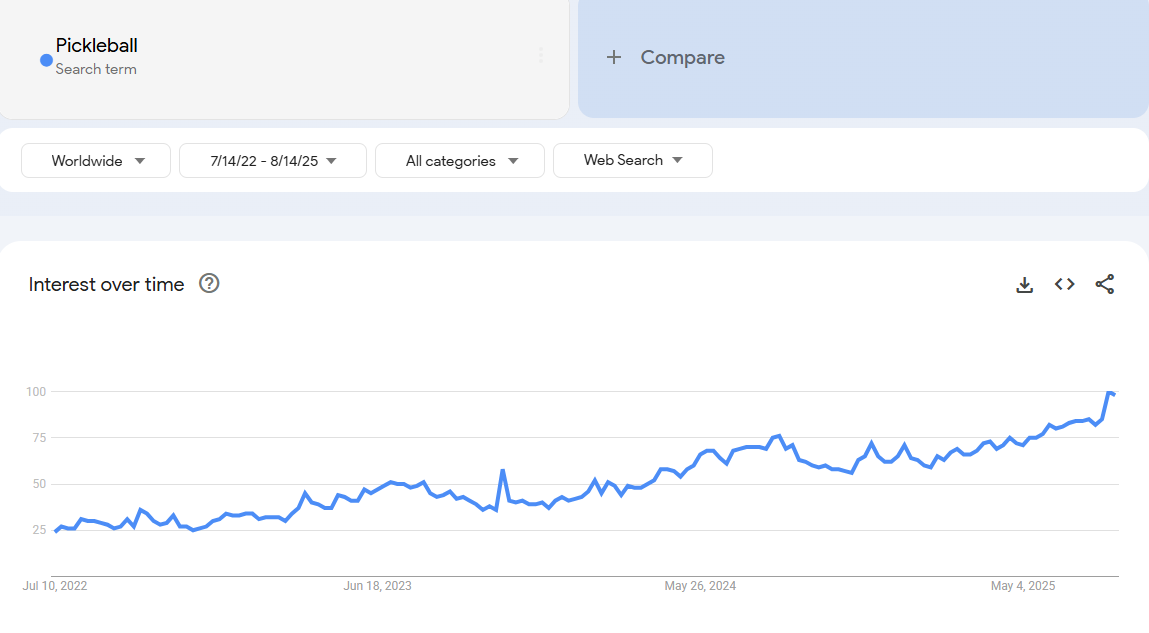Click the Jul 10, 2022 axis label
This screenshot has width=1149, height=633.
(55, 586)
